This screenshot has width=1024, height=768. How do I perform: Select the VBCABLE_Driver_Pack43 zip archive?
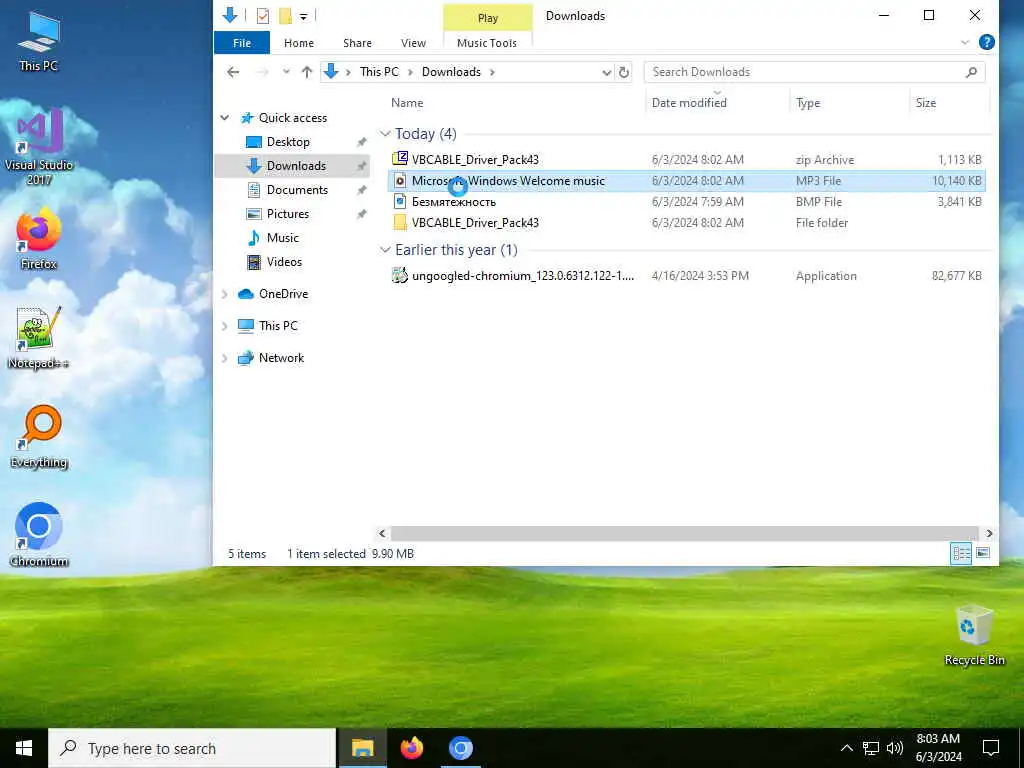click(686, 159)
